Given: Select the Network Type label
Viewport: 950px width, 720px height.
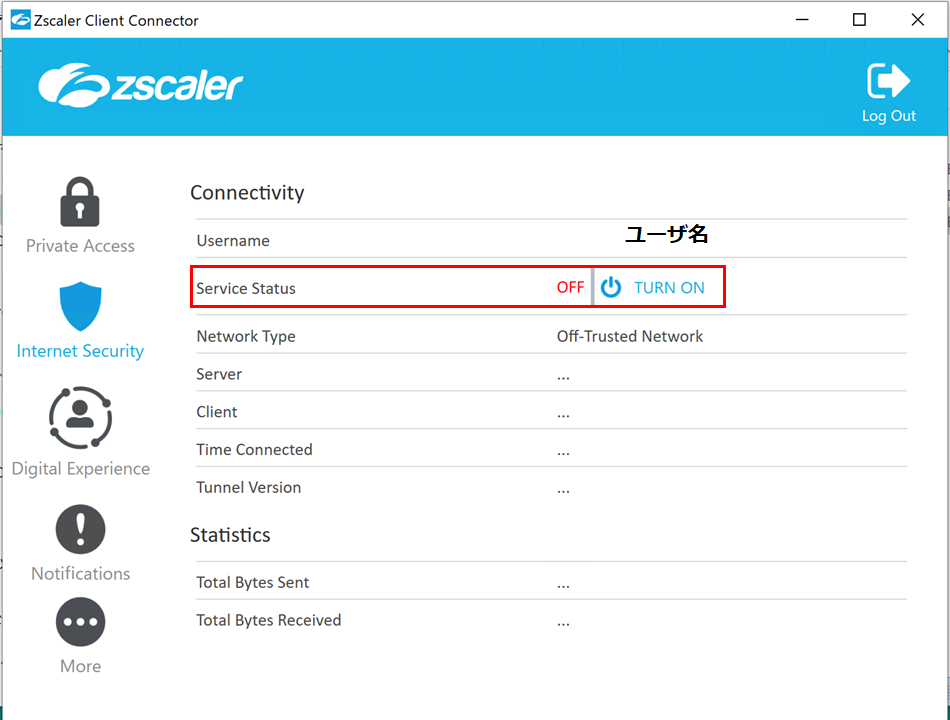Looking at the screenshot, I should coord(245,336).
